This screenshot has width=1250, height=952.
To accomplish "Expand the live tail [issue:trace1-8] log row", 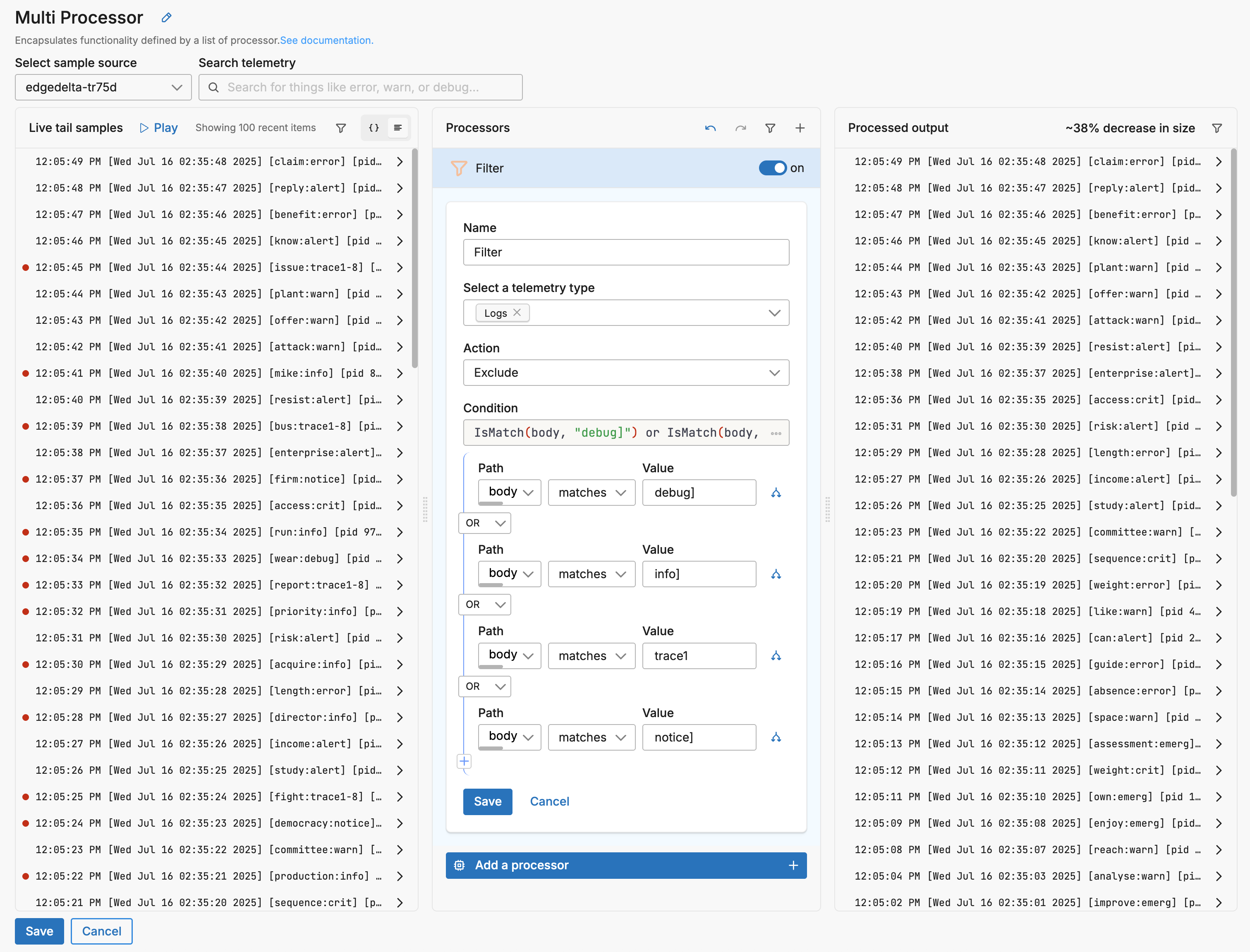I will 400,268.
